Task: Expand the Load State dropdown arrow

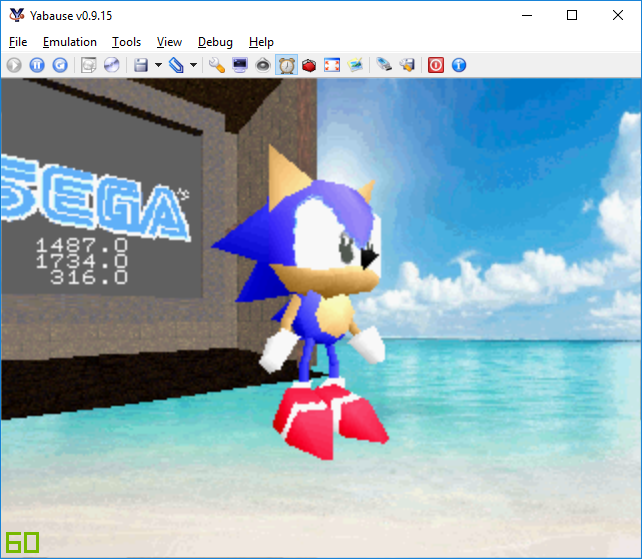Action: coord(194,65)
